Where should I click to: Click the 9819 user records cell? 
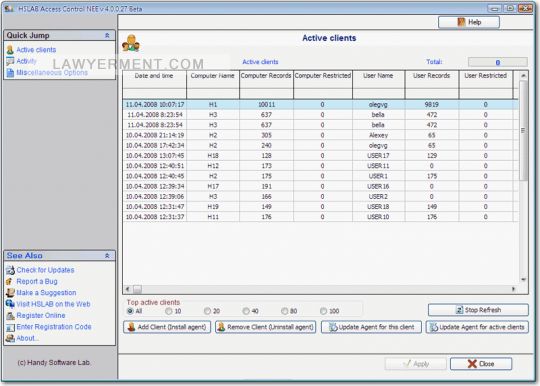pos(432,105)
